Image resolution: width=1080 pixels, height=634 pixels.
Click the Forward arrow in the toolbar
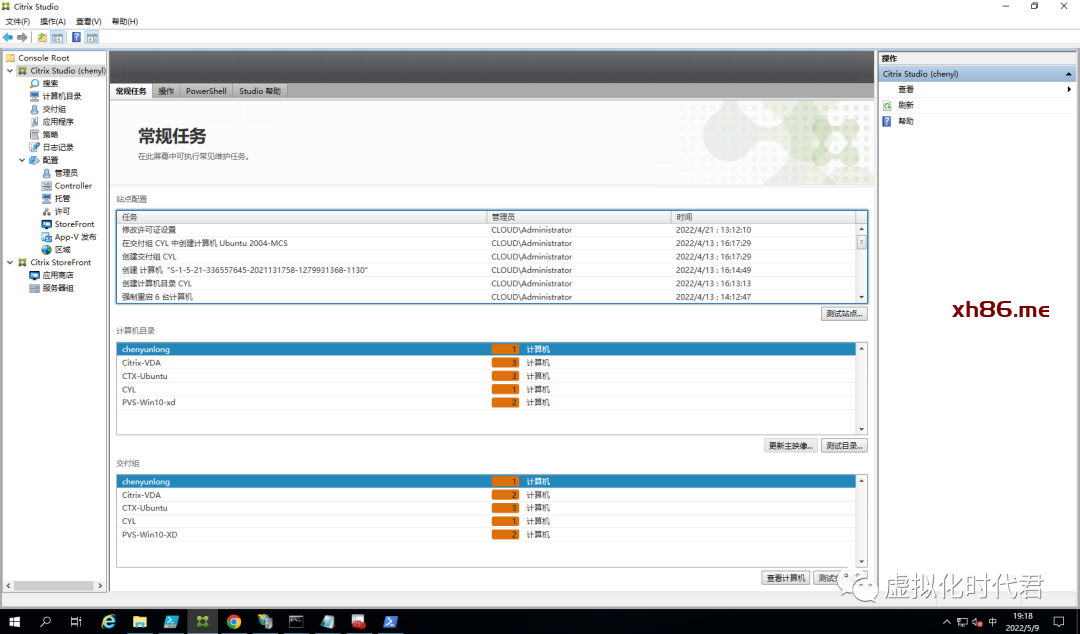coord(22,37)
